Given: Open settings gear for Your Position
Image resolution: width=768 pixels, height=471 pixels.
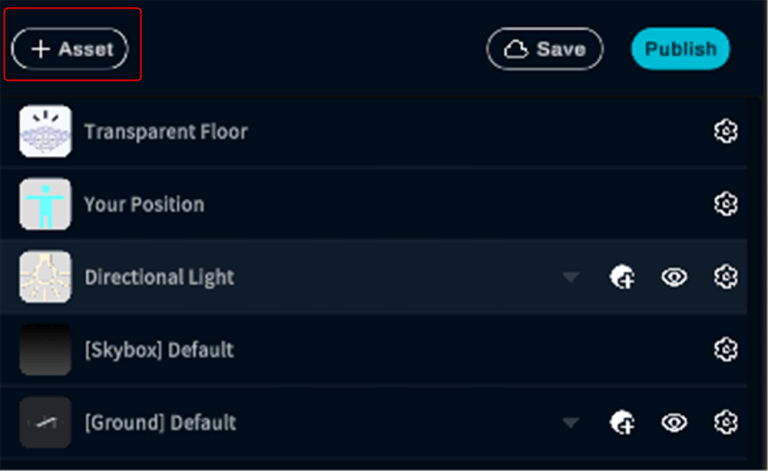Looking at the screenshot, I should pyautogui.click(x=726, y=204).
